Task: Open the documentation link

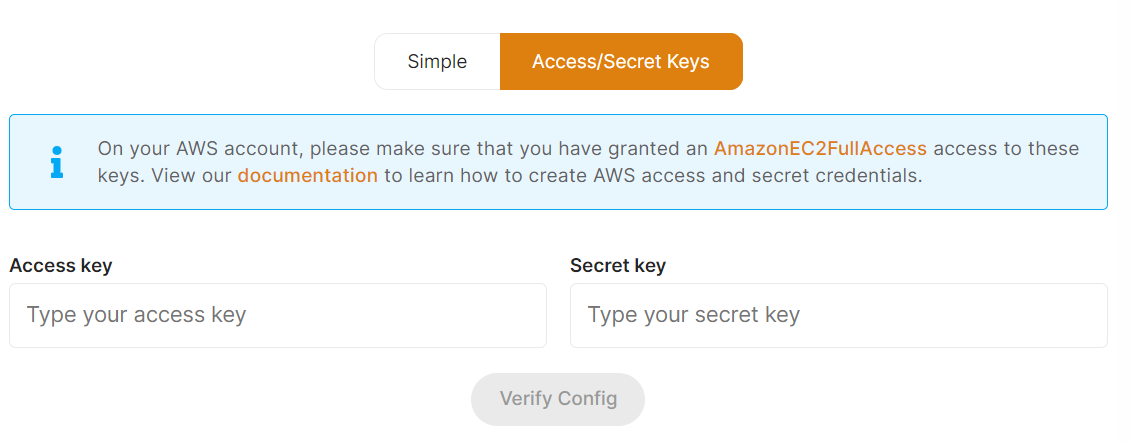Action: coord(307,176)
